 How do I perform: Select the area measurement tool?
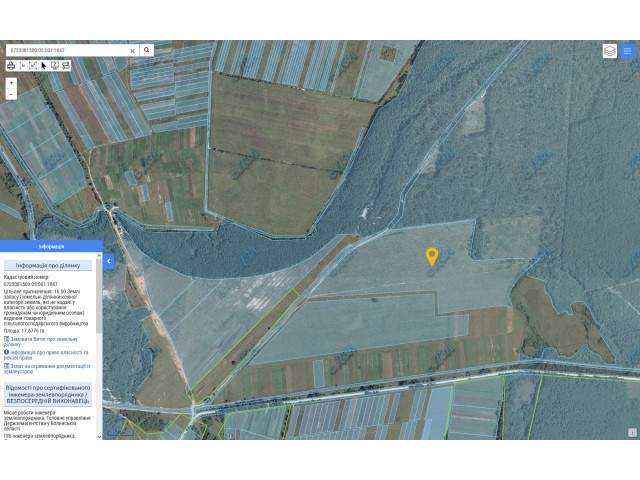point(33,66)
